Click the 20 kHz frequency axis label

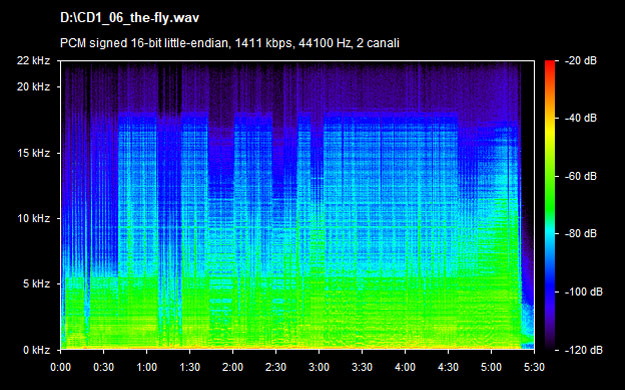[x=33, y=87]
